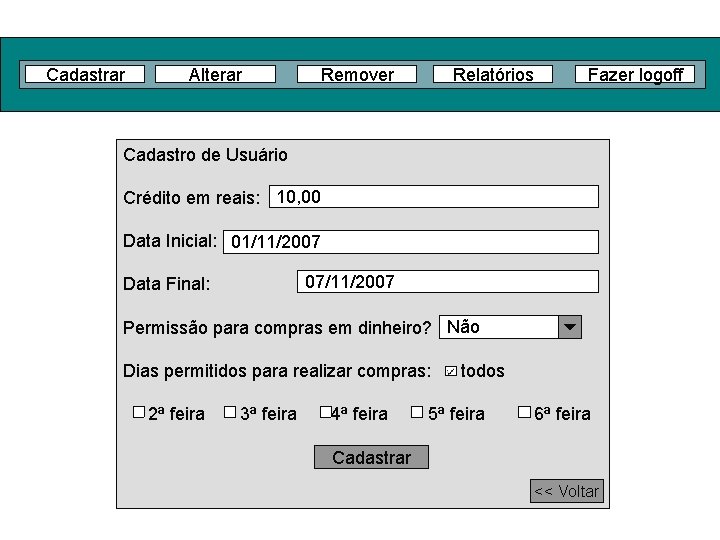Select the Remover menu item
The width and height of the screenshot is (720, 540).
[x=357, y=74]
